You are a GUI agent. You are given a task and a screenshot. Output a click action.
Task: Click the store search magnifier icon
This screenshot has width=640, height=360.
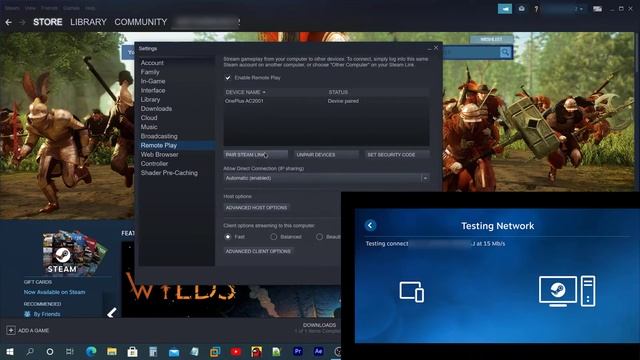click(x=505, y=52)
